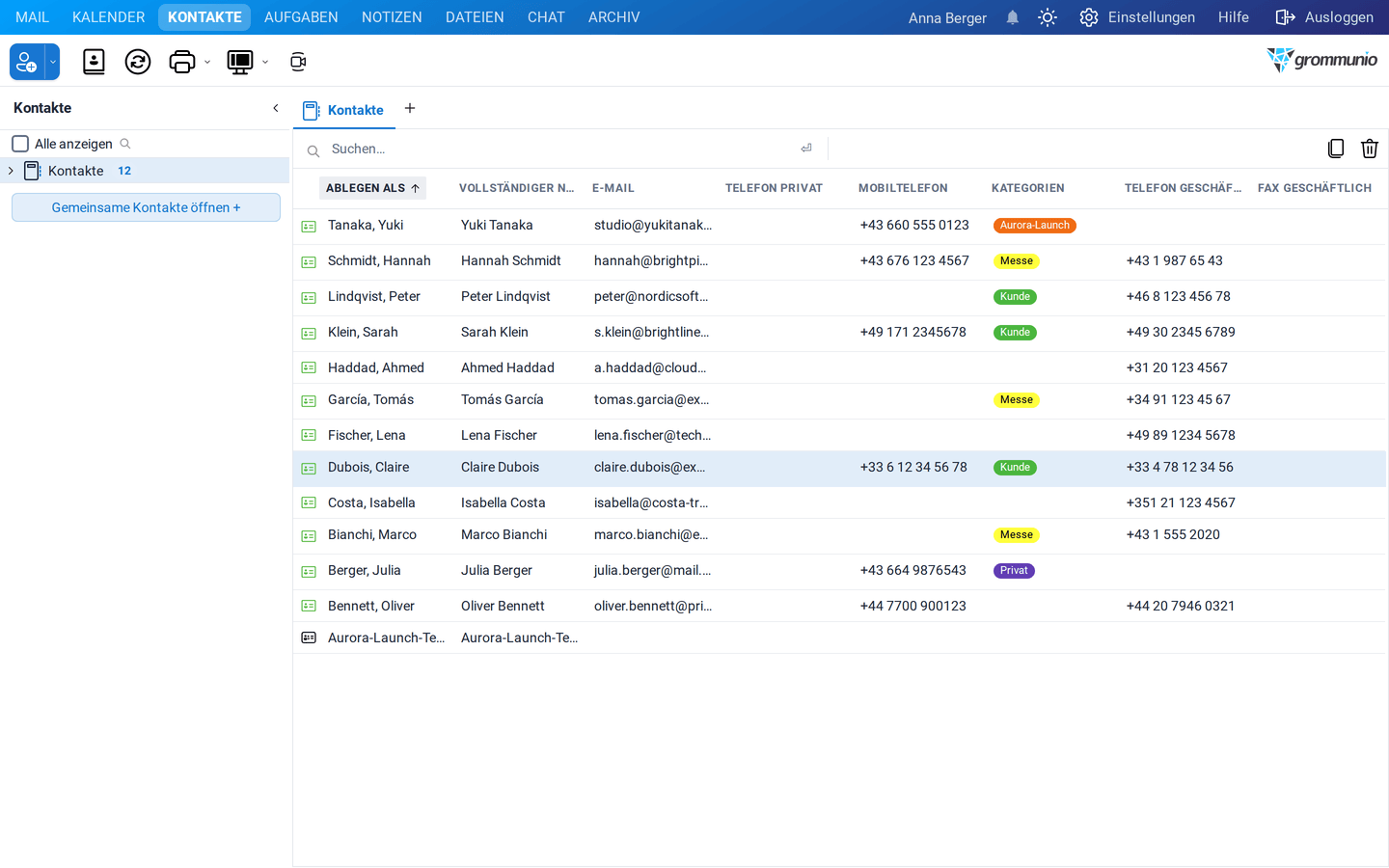This screenshot has width=1389, height=868.
Task: Open the new-item dropdown arrow beside new contact
Action: pos(53,62)
